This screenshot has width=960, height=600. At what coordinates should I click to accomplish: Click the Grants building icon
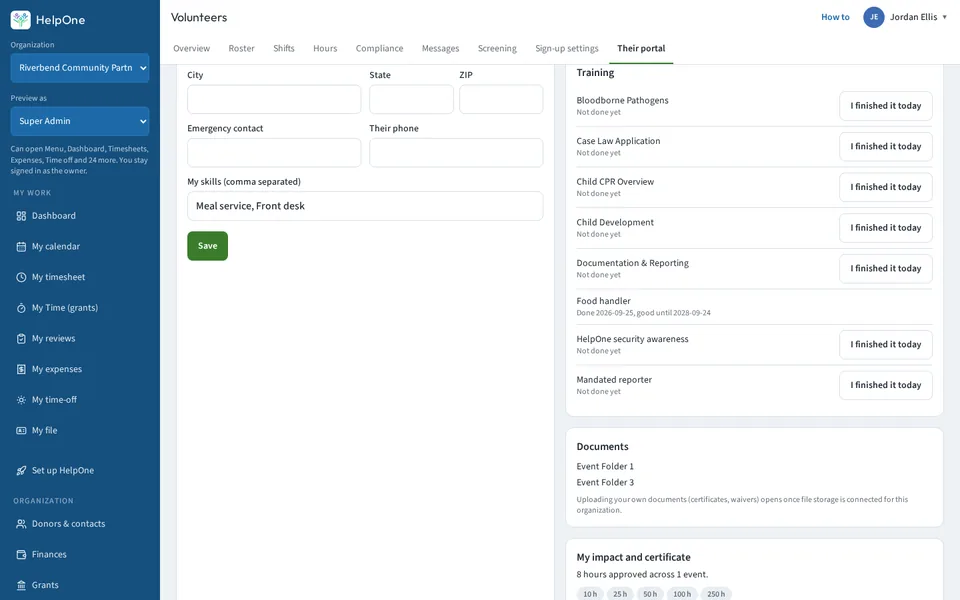click(x=21, y=585)
